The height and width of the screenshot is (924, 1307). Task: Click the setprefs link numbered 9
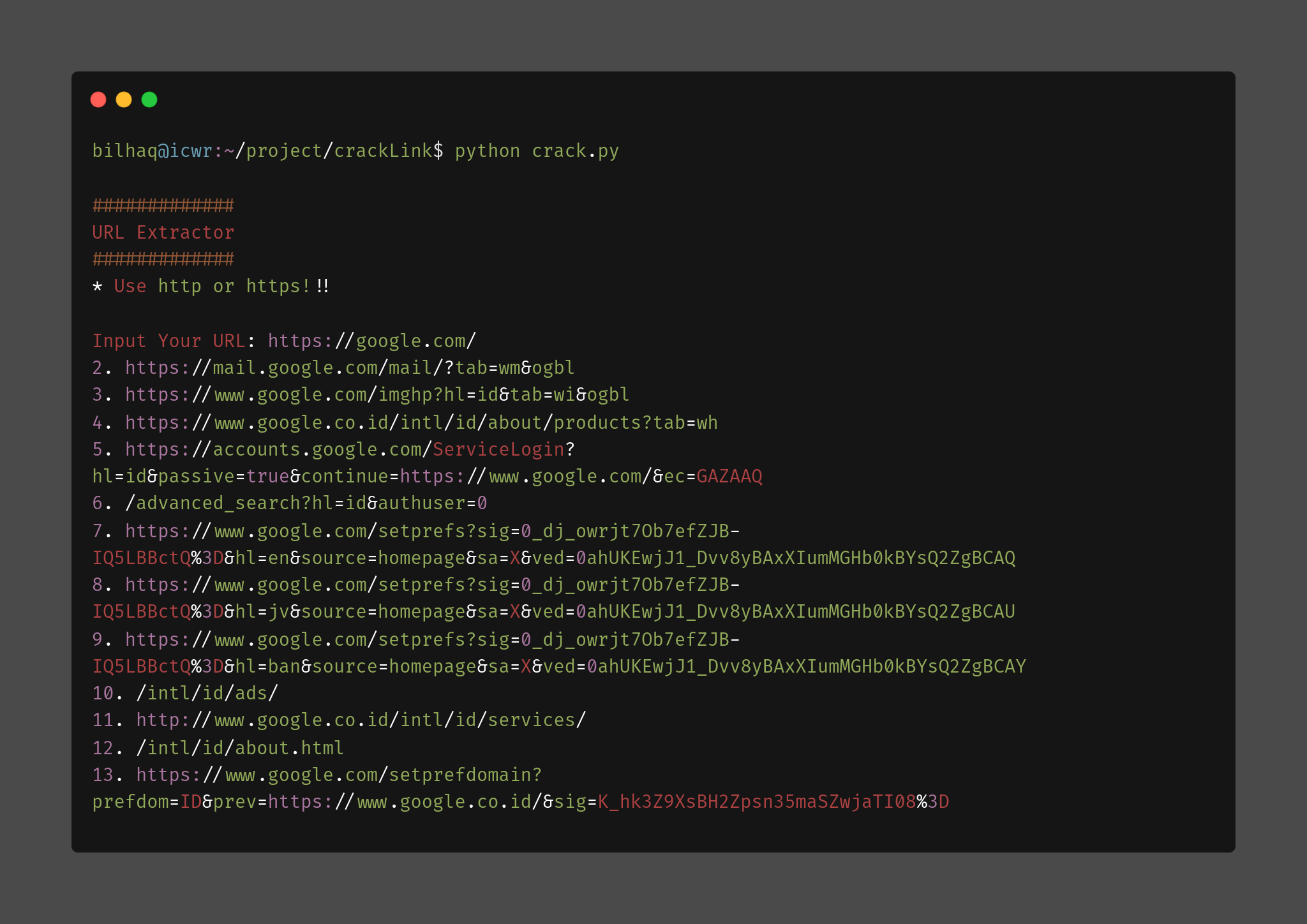click(x=432, y=640)
